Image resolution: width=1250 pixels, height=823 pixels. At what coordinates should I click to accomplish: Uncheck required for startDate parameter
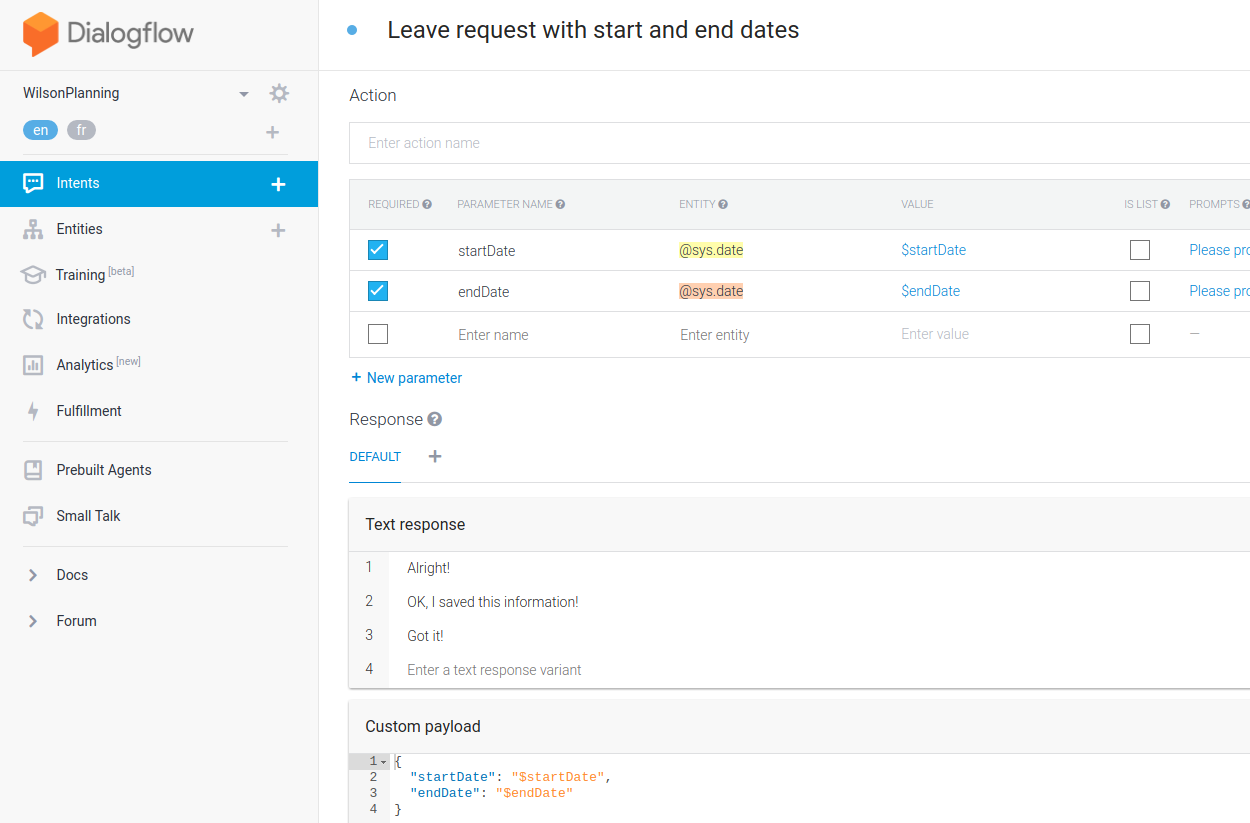coord(378,250)
